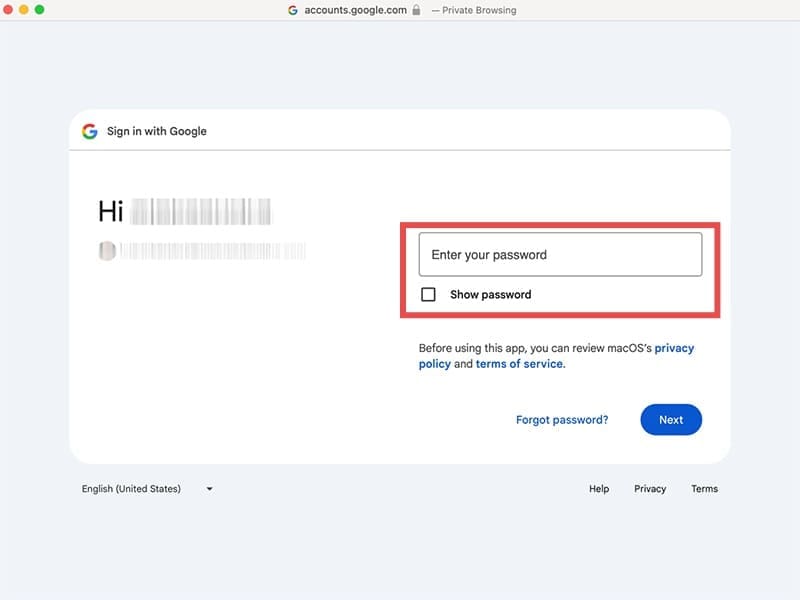
Task: Click the Google G logo beside 'Sign in with Google'
Action: 88,131
